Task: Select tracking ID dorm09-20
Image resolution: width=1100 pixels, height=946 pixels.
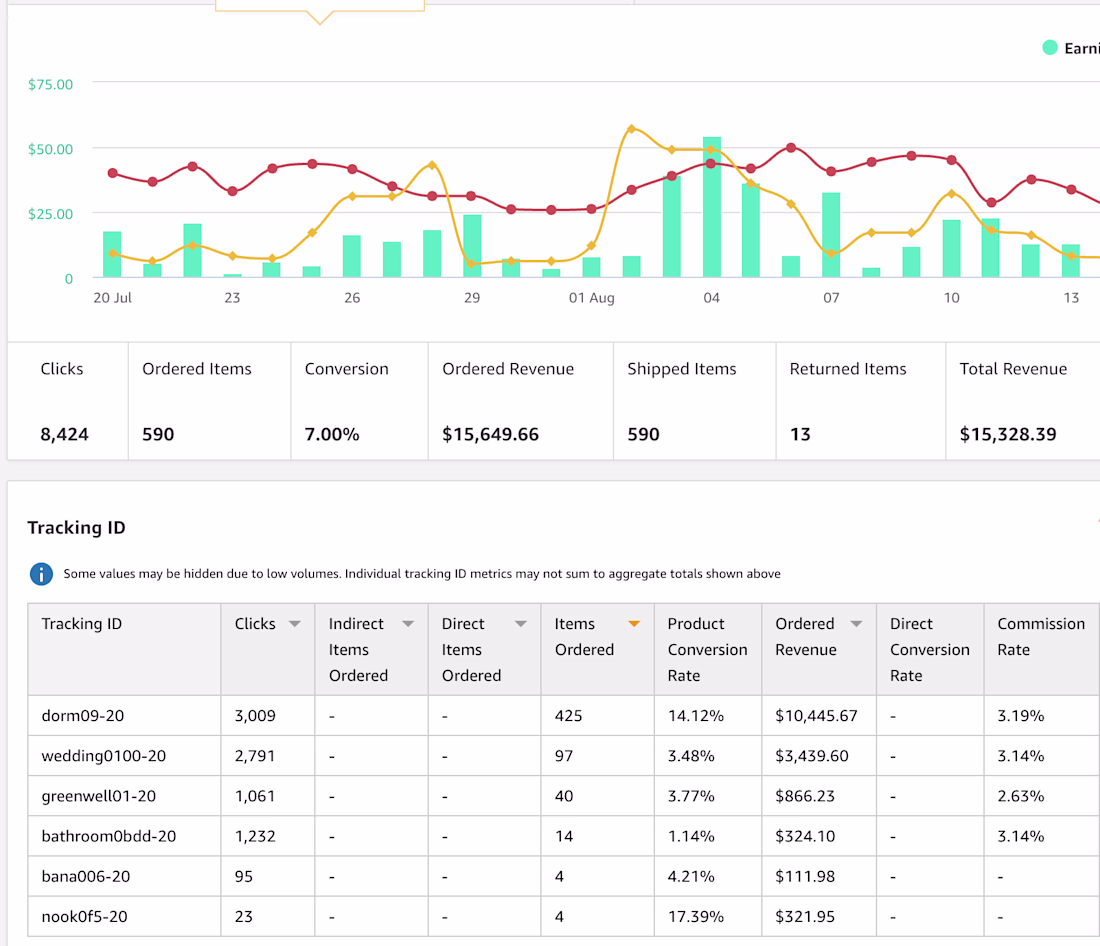Action: click(83, 716)
